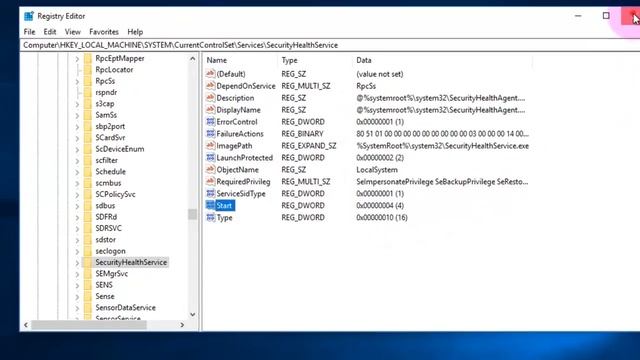
Task: Click the tree scroll up arrow
Action: coord(192,59)
